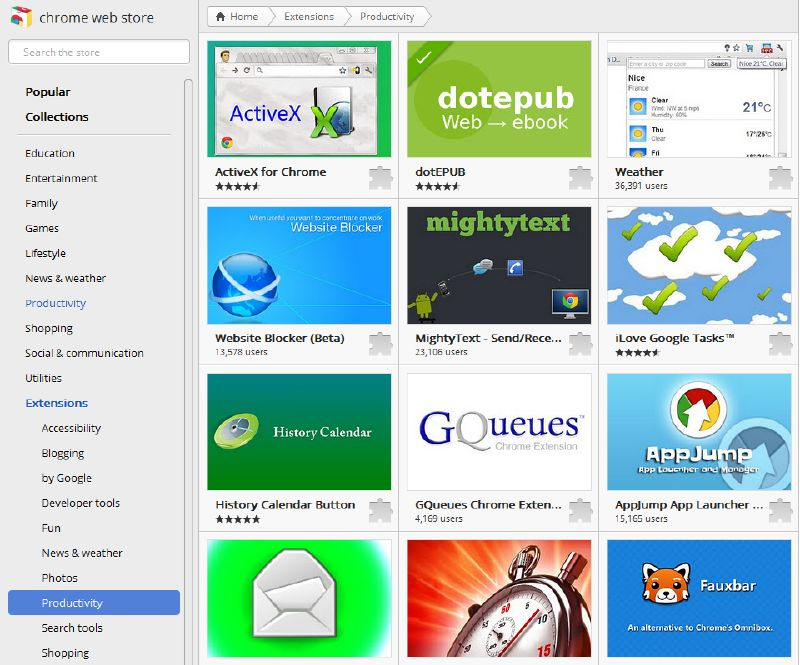This screenshot has height=665, width=800.
Task: Click the '13,578 users' text
Action: pyautogui.click(x=241, y=352)
